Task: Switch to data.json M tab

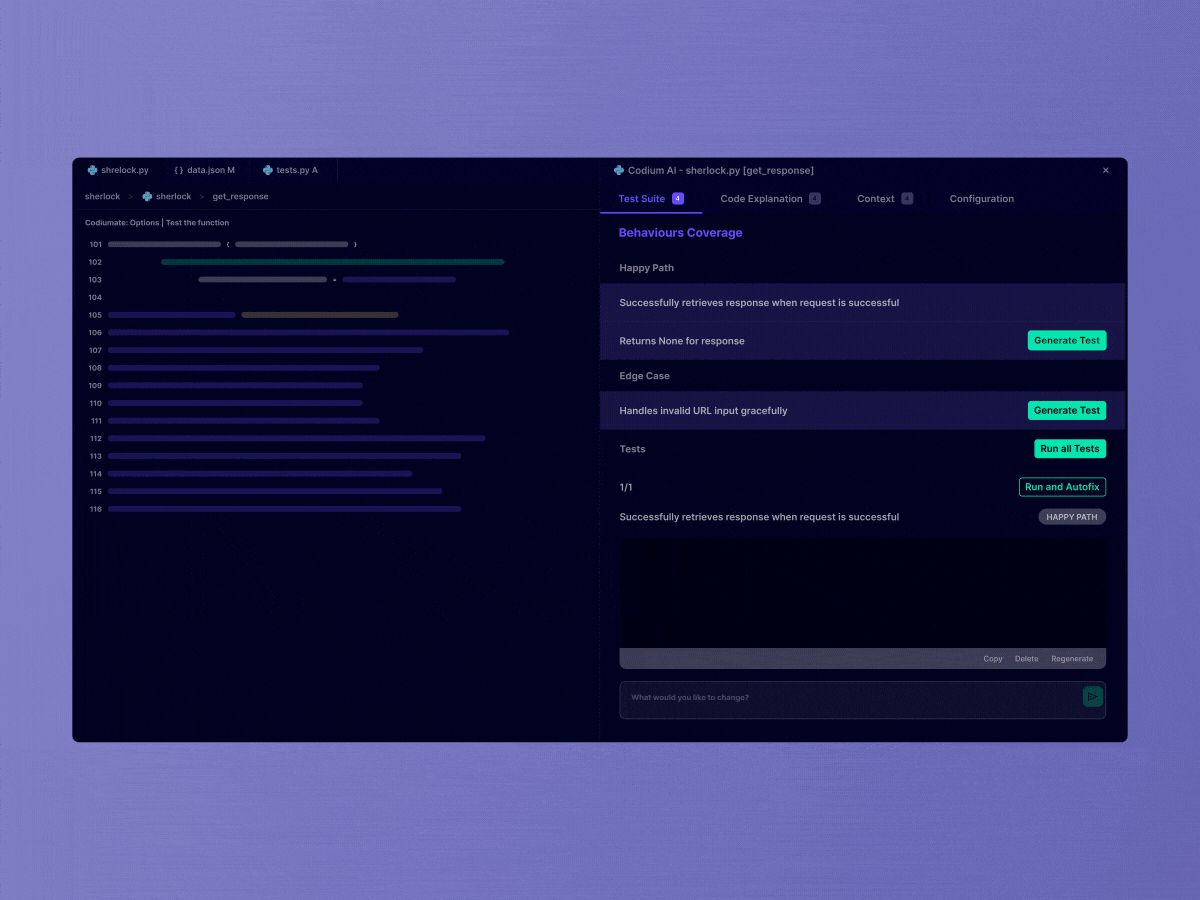Action: tap(204, 170)
